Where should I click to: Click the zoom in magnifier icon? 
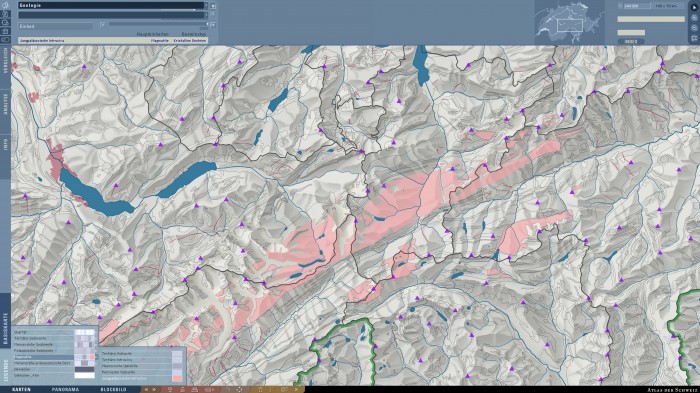[694, 18]
